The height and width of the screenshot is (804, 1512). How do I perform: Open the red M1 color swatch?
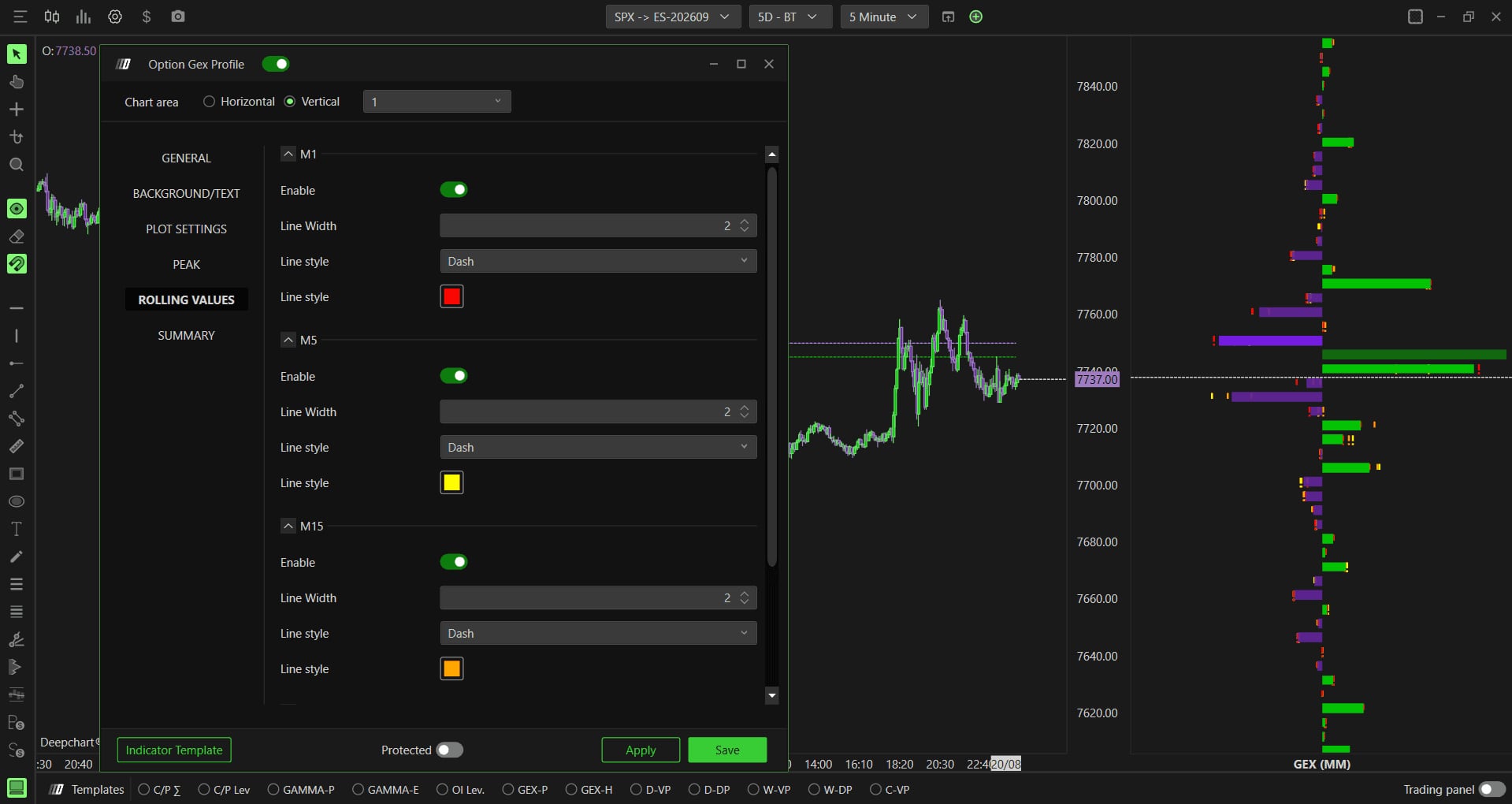tap(451, 296)
